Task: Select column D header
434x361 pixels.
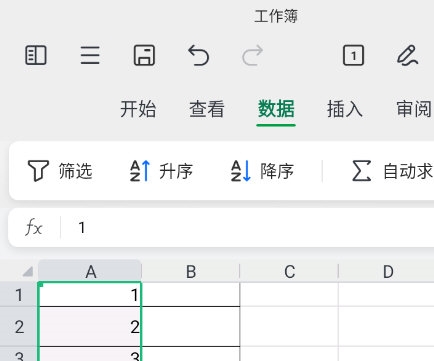Action: point(387,271)
